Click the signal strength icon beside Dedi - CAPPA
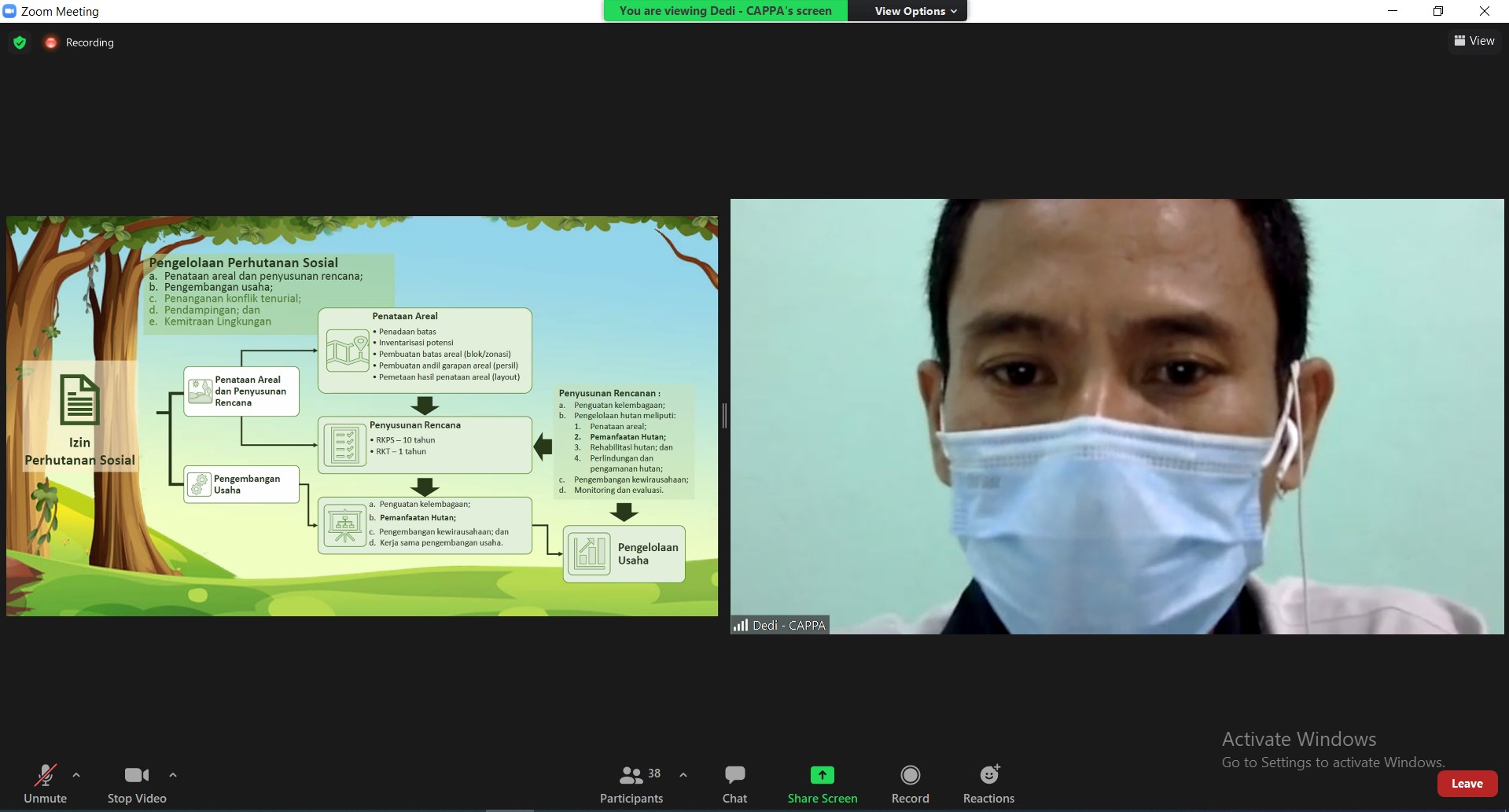The image size is (1509, 812). 740,626
